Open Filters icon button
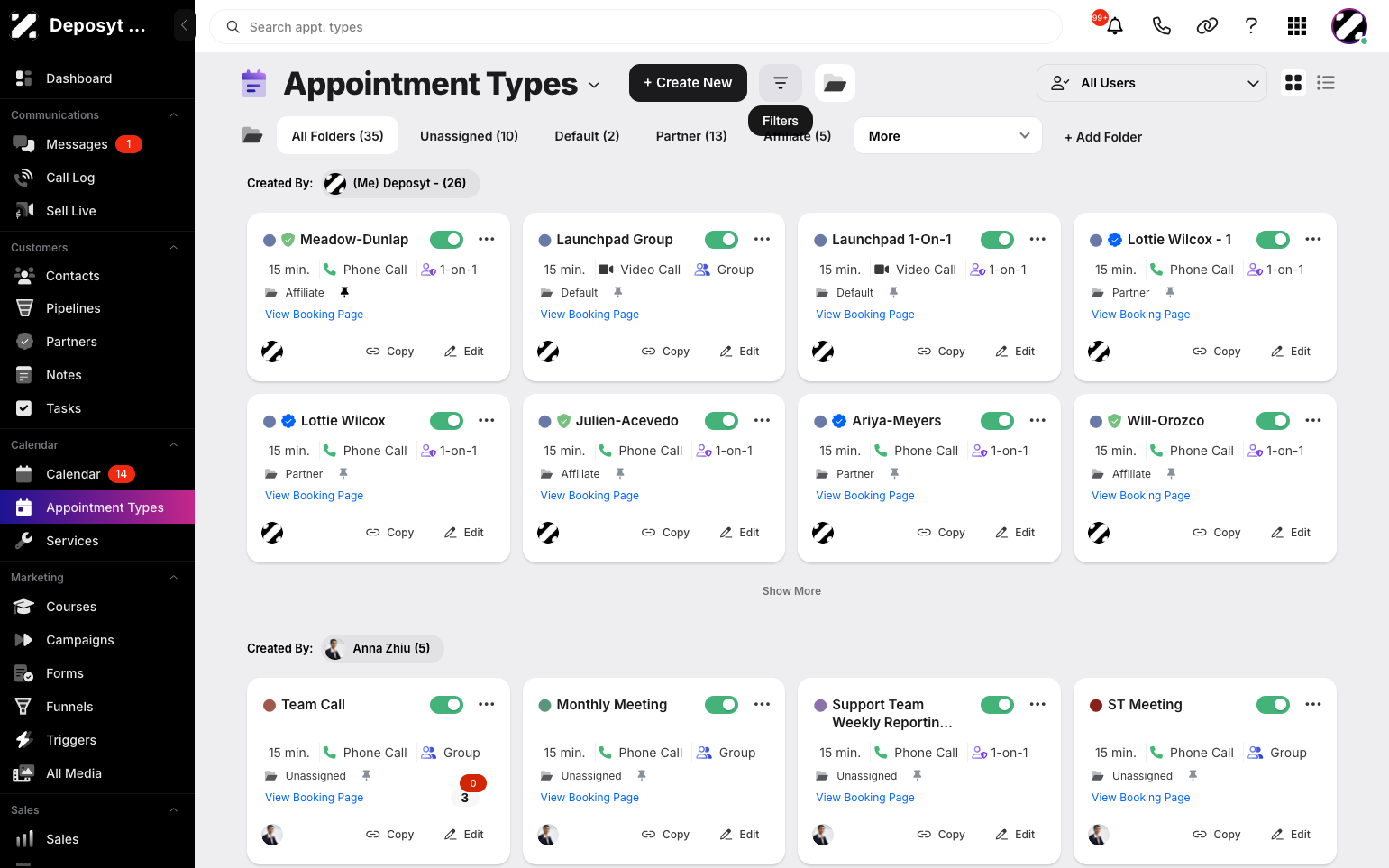Image resolution: width=1389 pixels, height=868 pixels. [x=781, y=83]
